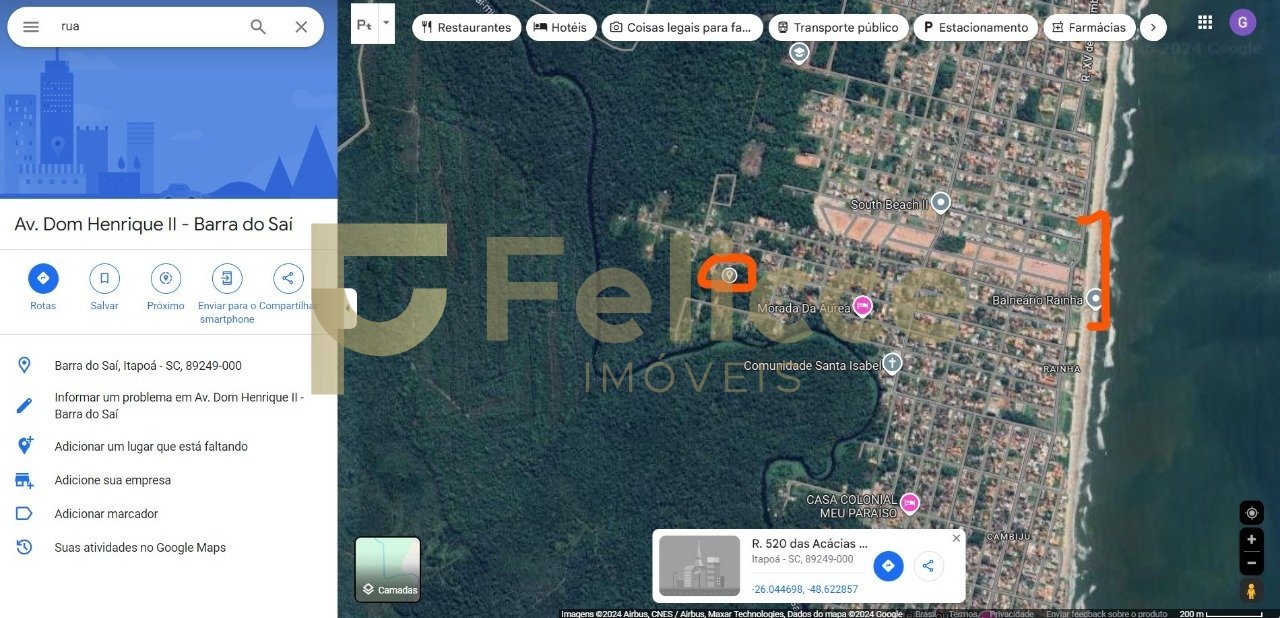Select the Restaurantes category chip

click(466, 28)
